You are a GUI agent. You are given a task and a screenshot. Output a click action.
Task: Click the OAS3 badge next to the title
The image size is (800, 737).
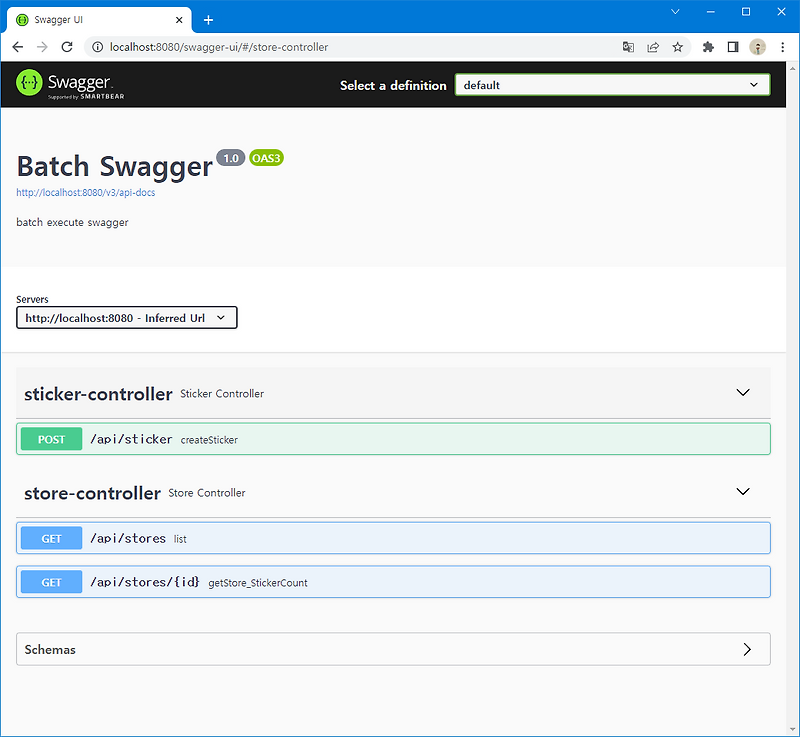(266, 158)
